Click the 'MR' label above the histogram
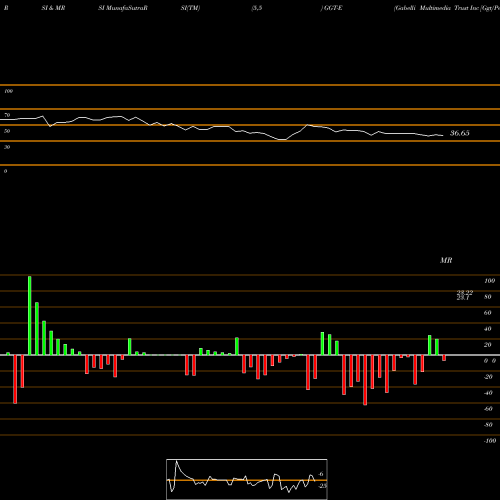Viewport: 500px width, 500px height. click(x=446, y=260)
